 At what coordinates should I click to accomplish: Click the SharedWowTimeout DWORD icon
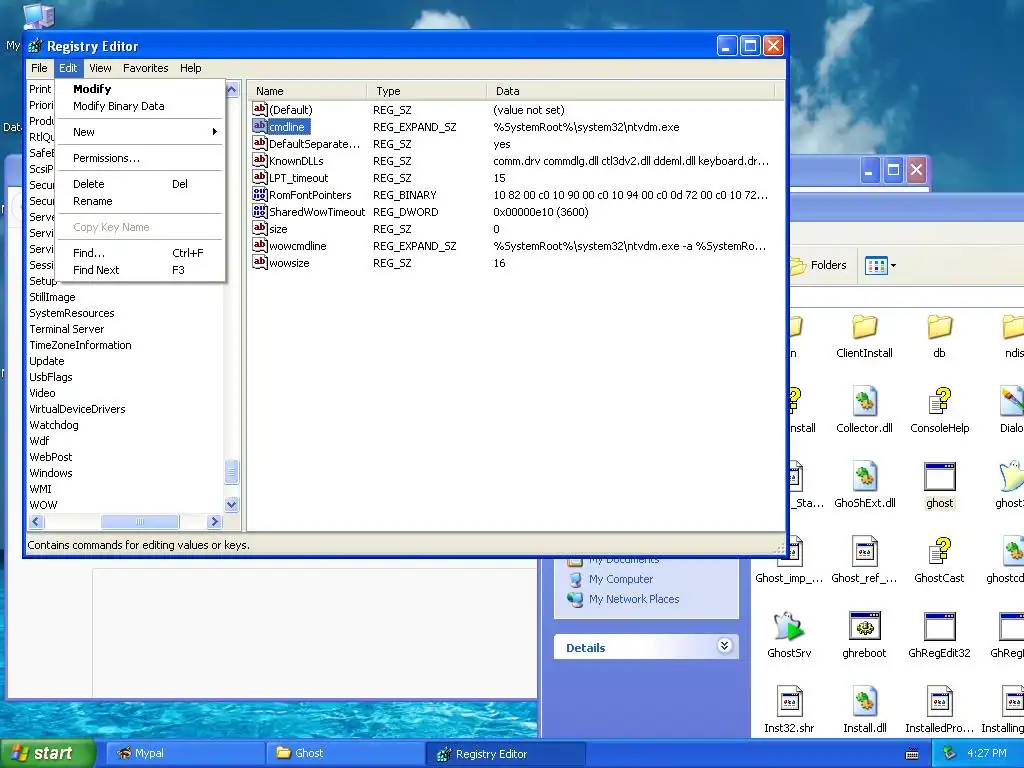(260, 211)
